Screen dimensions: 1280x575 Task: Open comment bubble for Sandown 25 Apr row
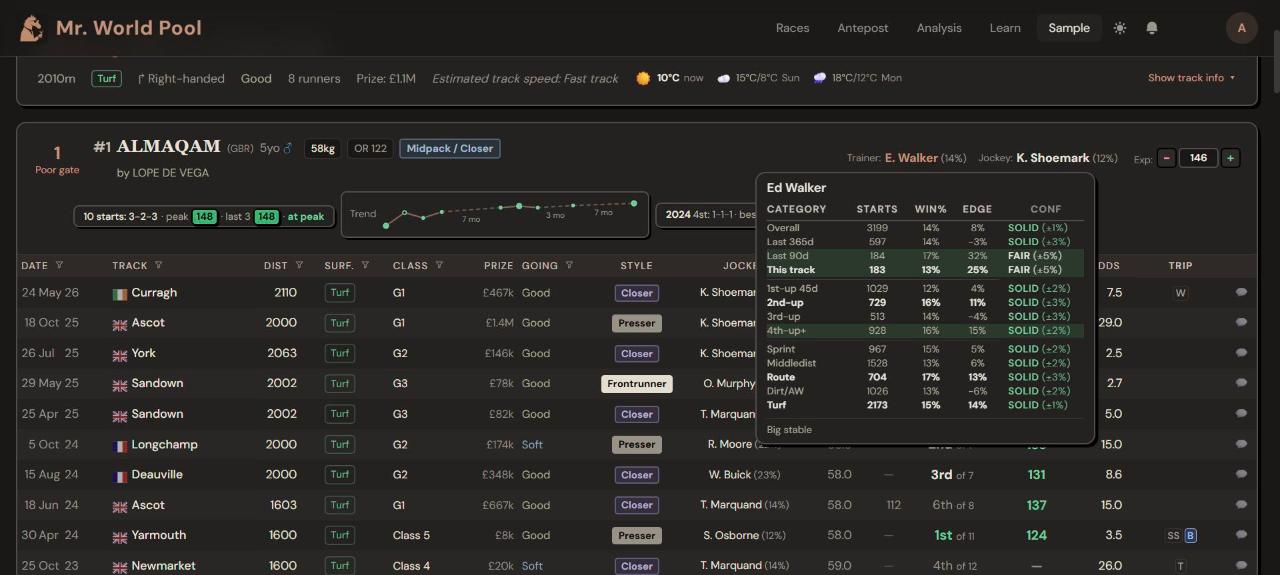click(x=1241, y=414)
